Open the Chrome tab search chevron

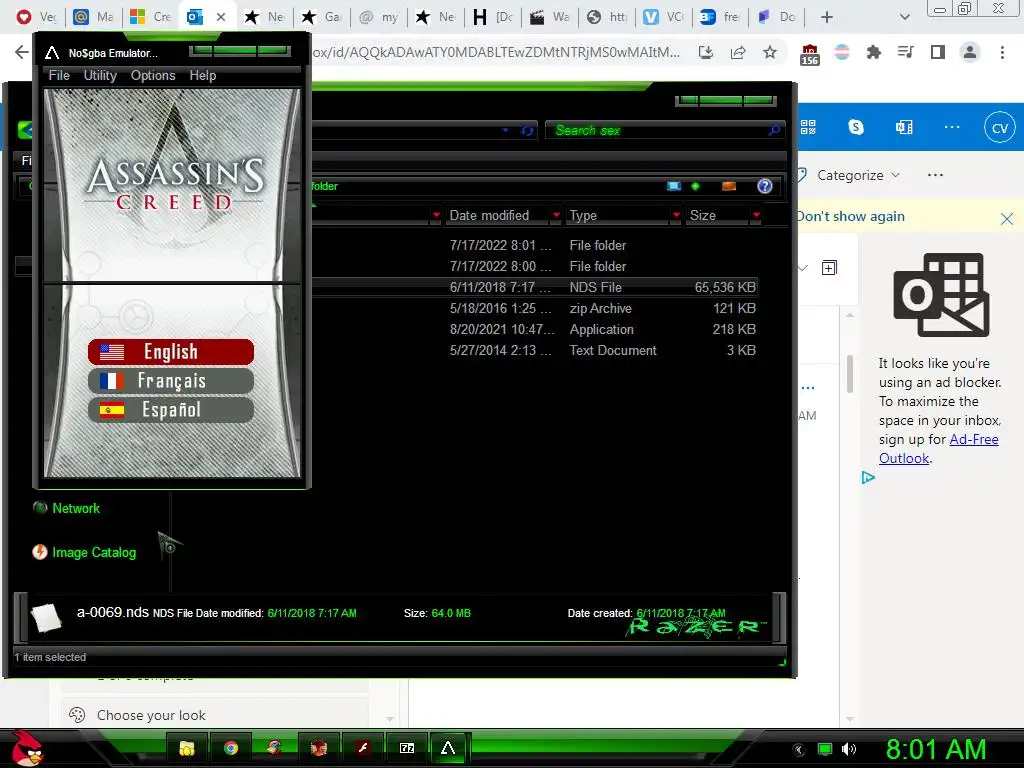click(904, 17)
